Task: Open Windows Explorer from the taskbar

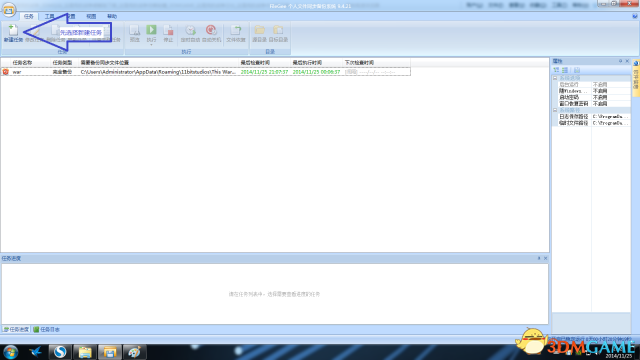Action: pyautogui.click(x=85, y=352)
